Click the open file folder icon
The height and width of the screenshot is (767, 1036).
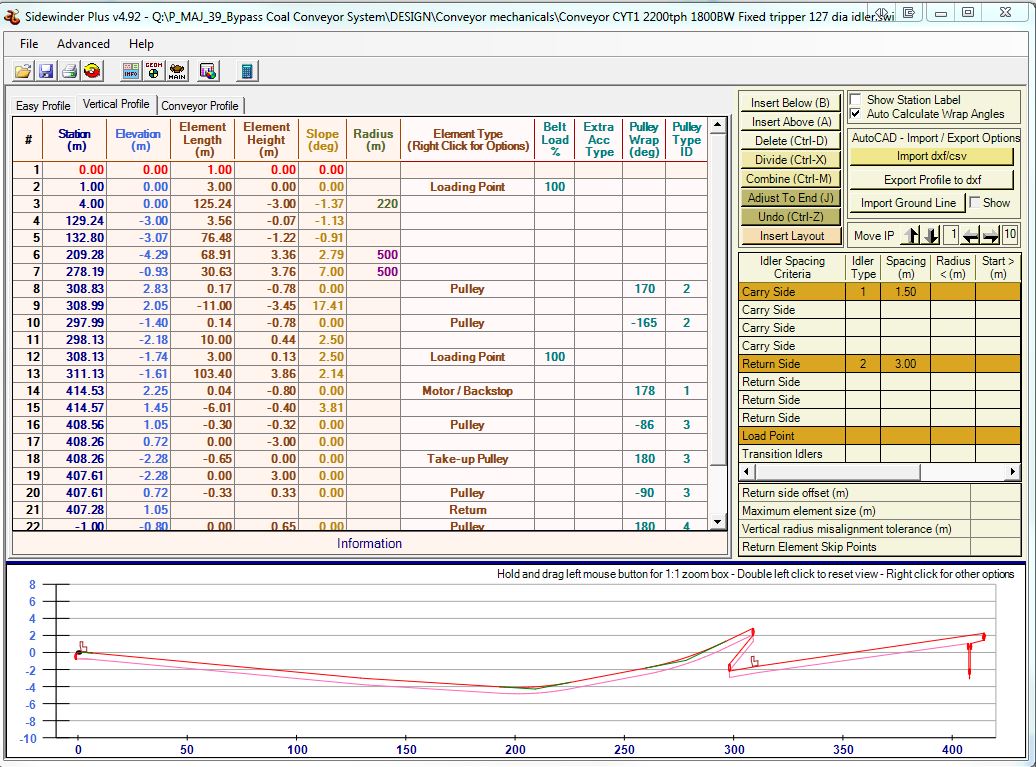pyautogui.click(x=23, y=71)
